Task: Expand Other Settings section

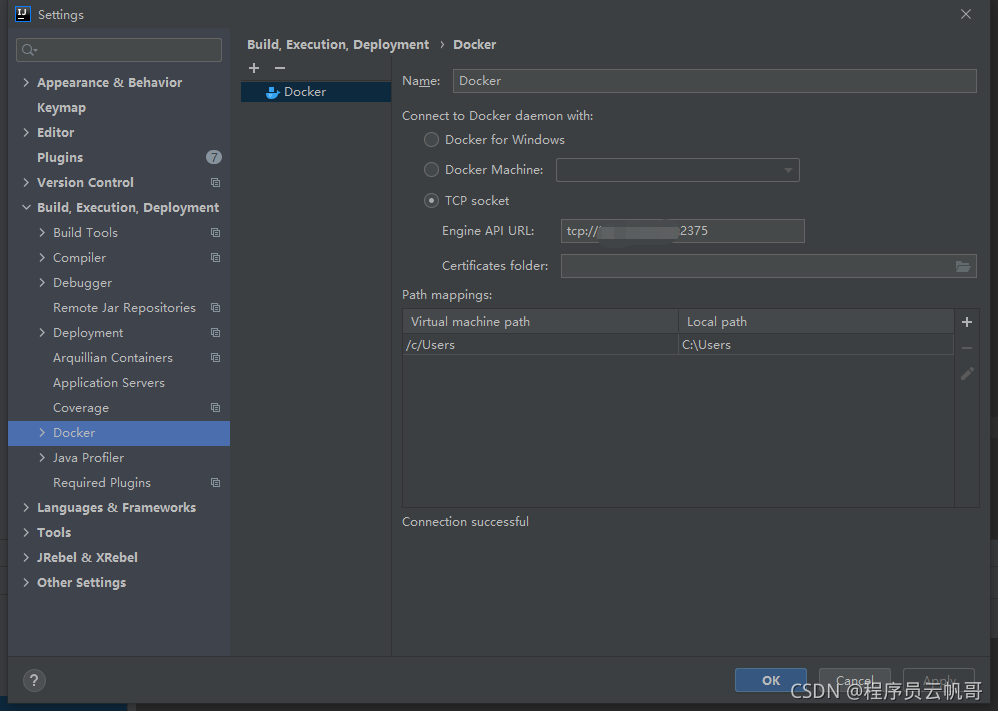Action: (26, 582)
